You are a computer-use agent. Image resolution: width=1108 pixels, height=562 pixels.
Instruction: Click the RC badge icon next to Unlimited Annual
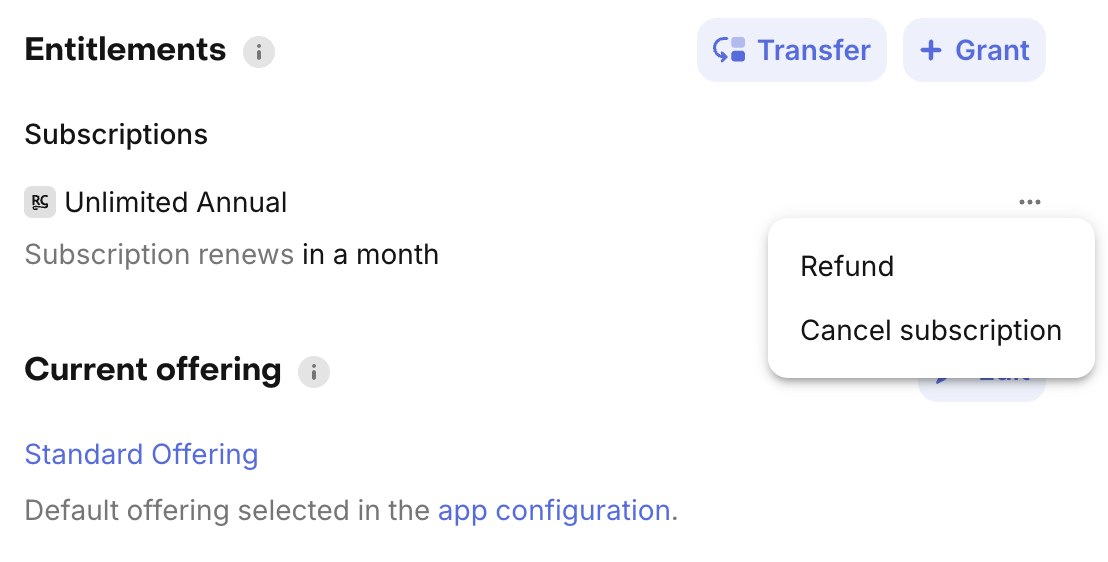pyautogui.click(x=40, y=202)
